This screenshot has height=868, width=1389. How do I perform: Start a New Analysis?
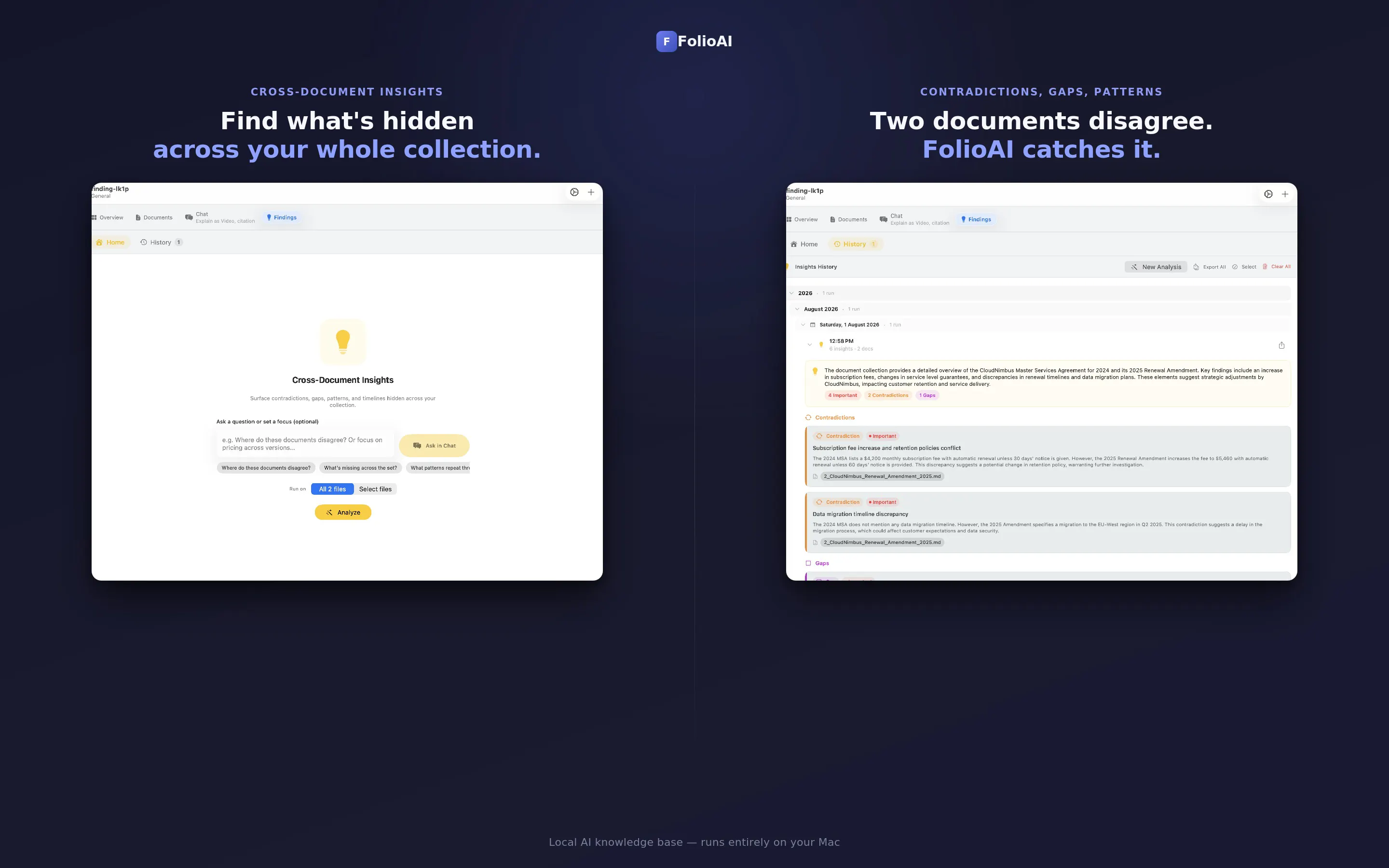click(x=1156, y=267)
